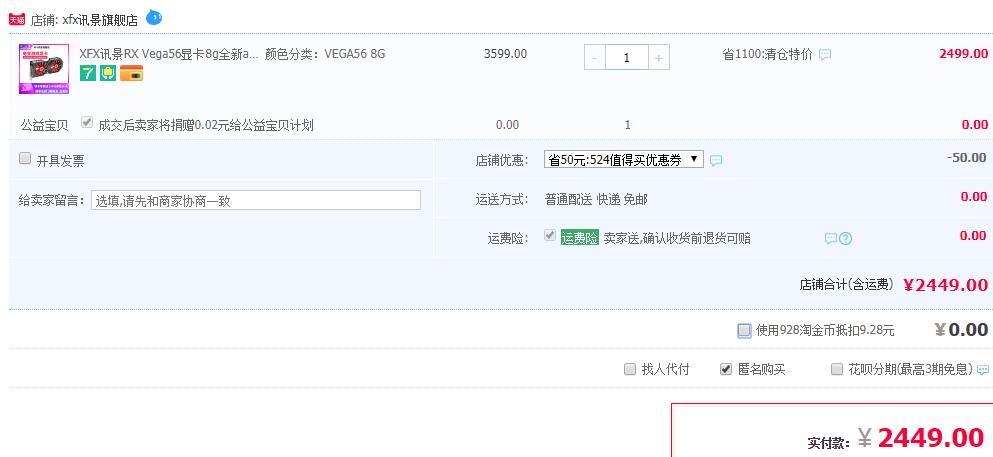The image size is (993, 457).
Task: Uncheck the 匿名购买 option
Action: [726, 369]
